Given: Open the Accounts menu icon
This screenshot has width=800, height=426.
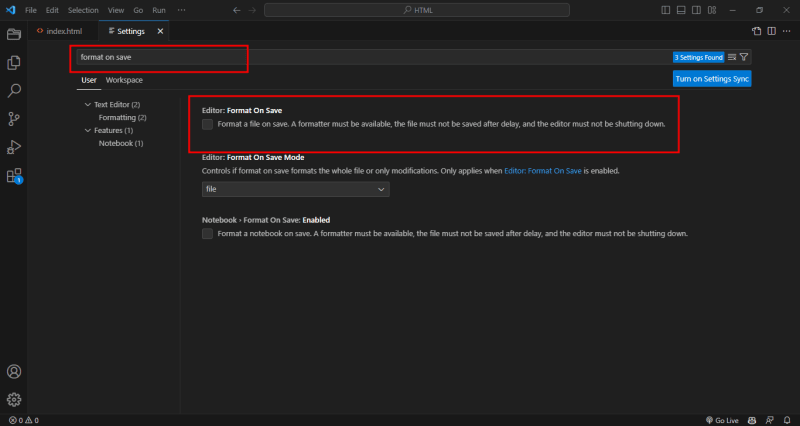Looking at the screenshot, I should (14, 371).
